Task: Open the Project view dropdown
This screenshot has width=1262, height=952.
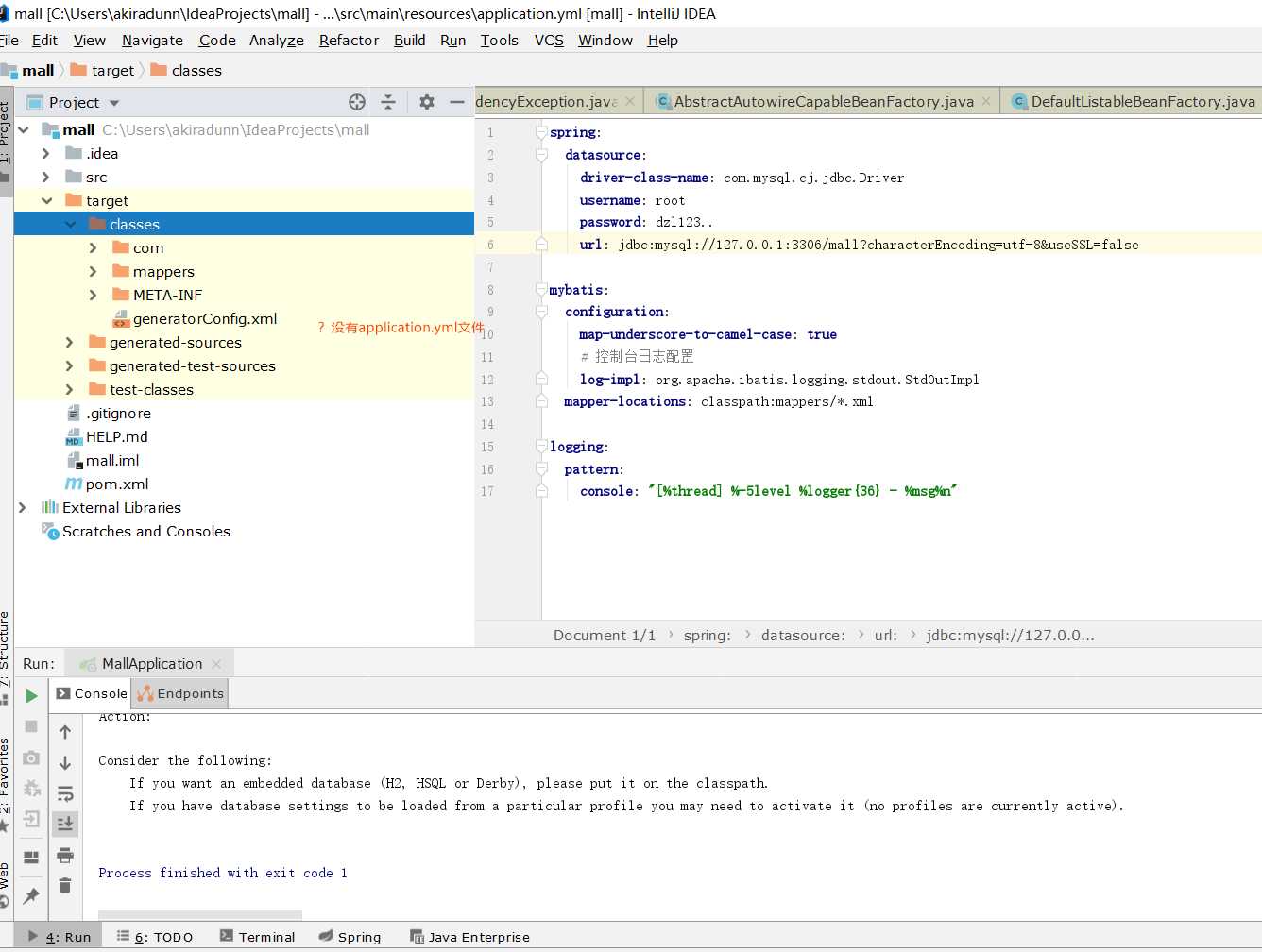Action: tap(114, 103)
